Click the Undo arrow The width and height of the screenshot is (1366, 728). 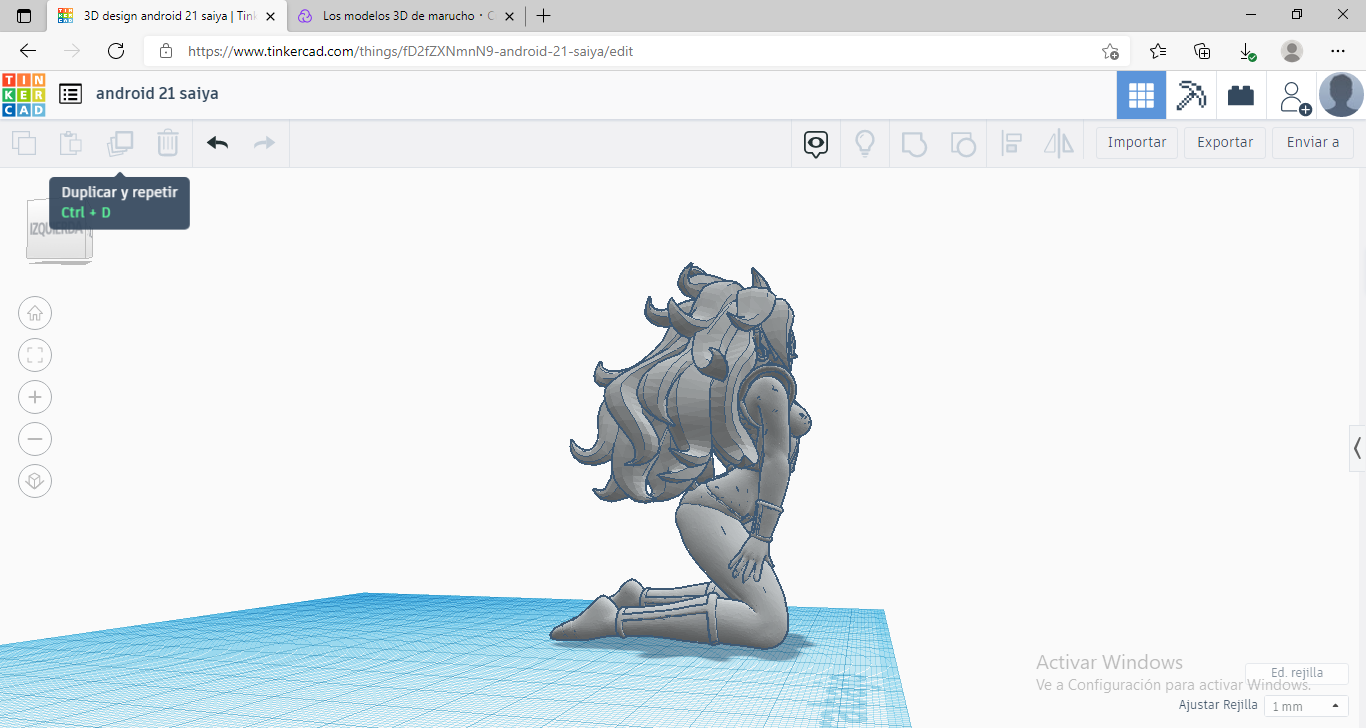point(216,143)
